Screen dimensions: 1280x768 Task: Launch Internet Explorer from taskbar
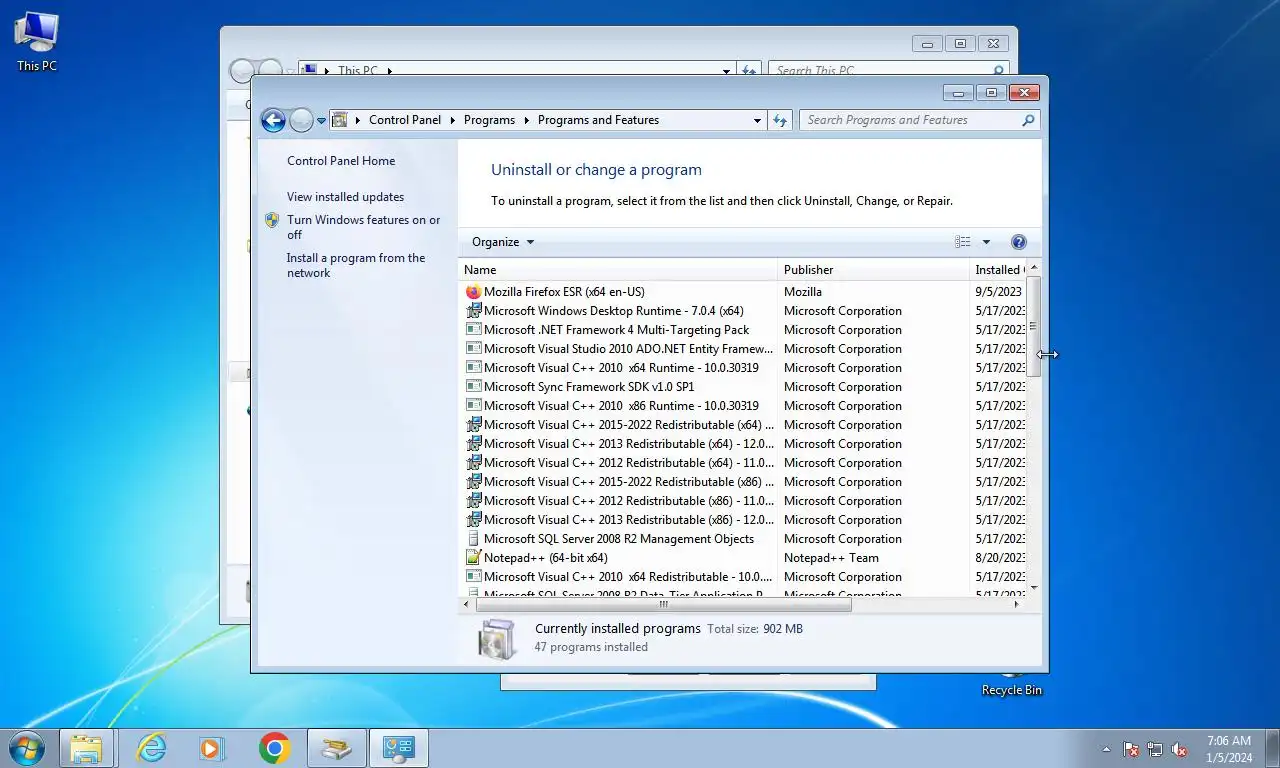click(x=151, y=748)
